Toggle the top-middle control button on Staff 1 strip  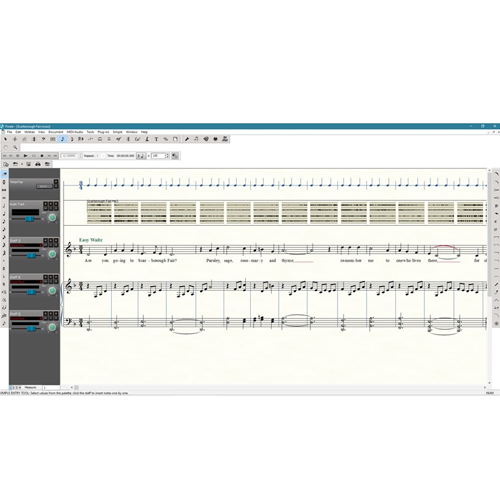point(51,241)
